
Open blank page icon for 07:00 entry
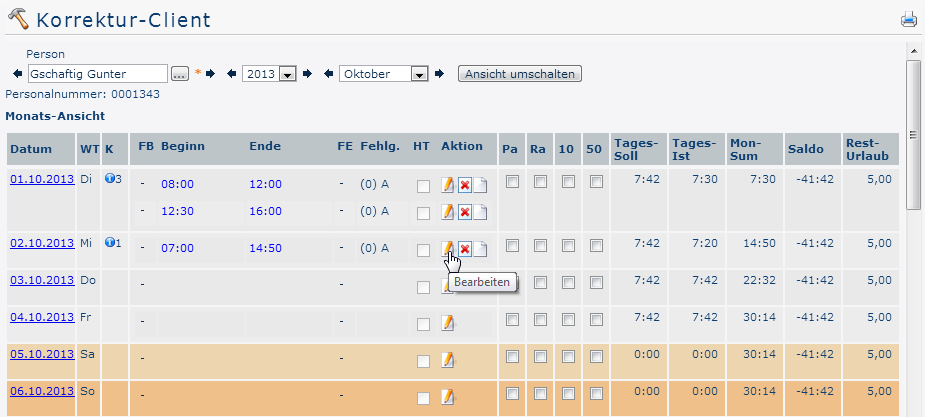tap(480, 249)
